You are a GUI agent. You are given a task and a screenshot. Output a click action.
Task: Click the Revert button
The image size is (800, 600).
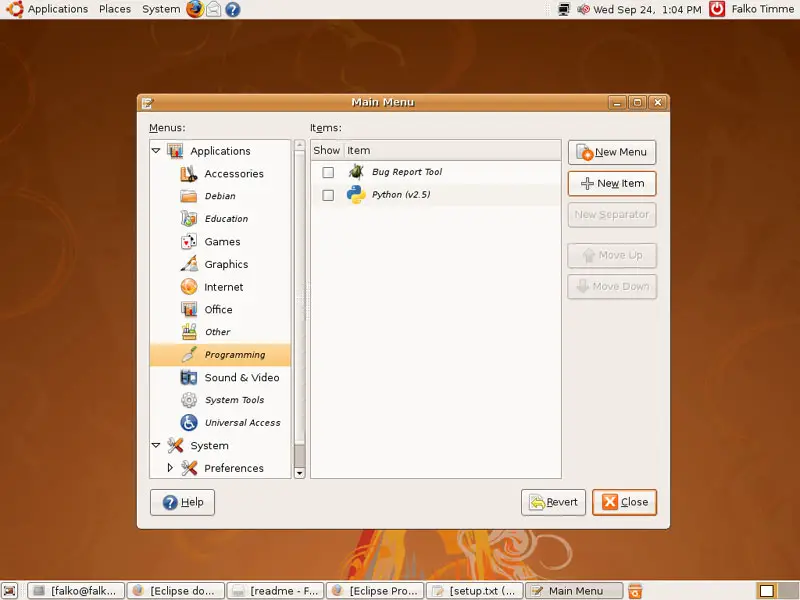coord(553,503)
